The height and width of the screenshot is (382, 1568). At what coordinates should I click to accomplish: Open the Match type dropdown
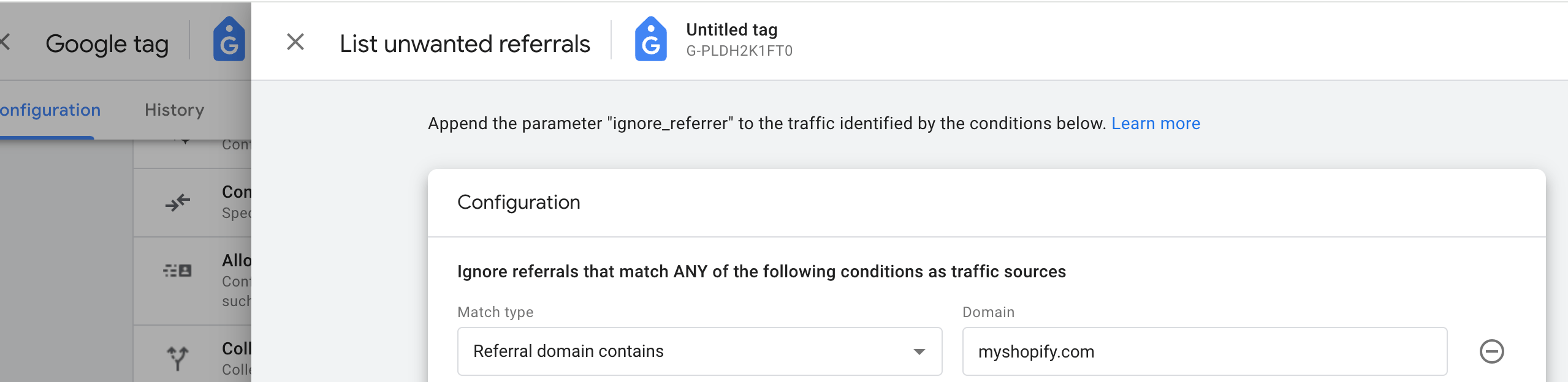[x=699, y=351]
